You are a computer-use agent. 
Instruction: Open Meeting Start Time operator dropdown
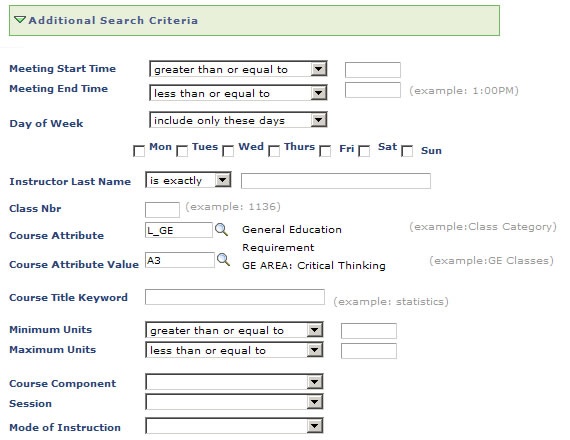point(238,69)
